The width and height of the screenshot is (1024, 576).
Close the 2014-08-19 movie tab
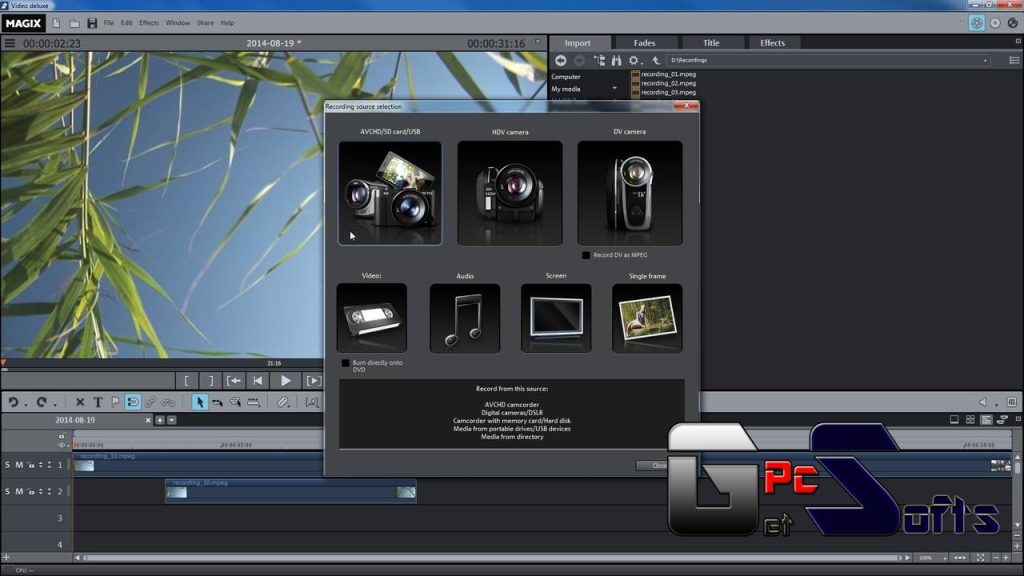point(148,421)
